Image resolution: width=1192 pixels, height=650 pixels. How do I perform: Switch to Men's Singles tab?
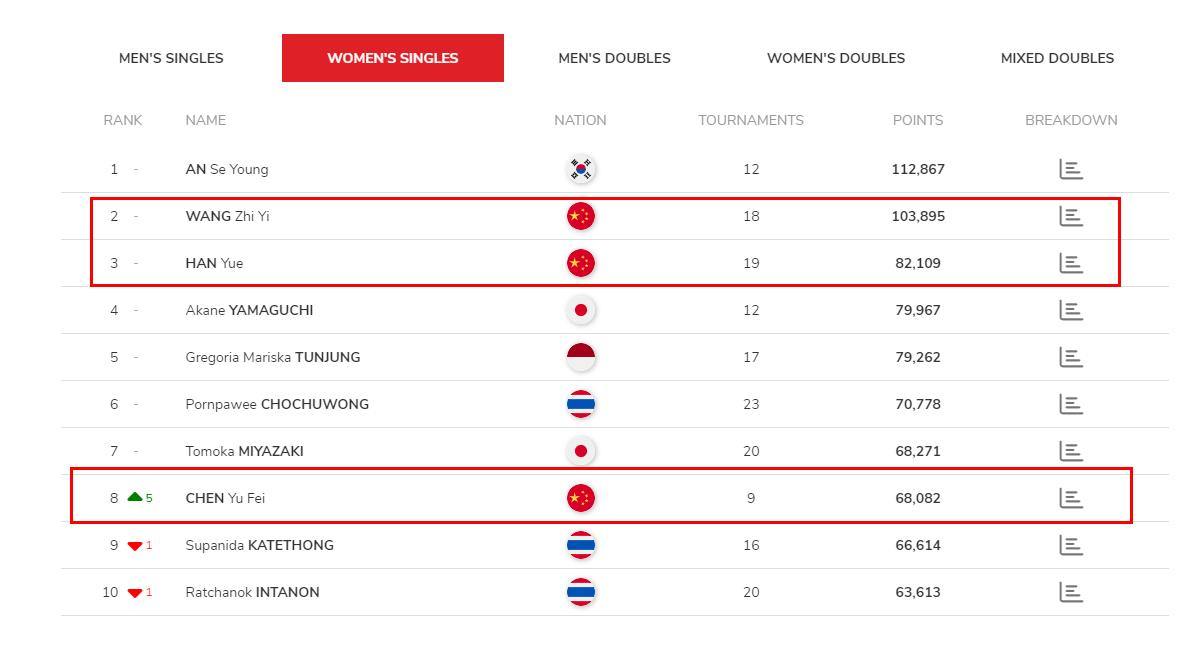[x=171, y=58]
